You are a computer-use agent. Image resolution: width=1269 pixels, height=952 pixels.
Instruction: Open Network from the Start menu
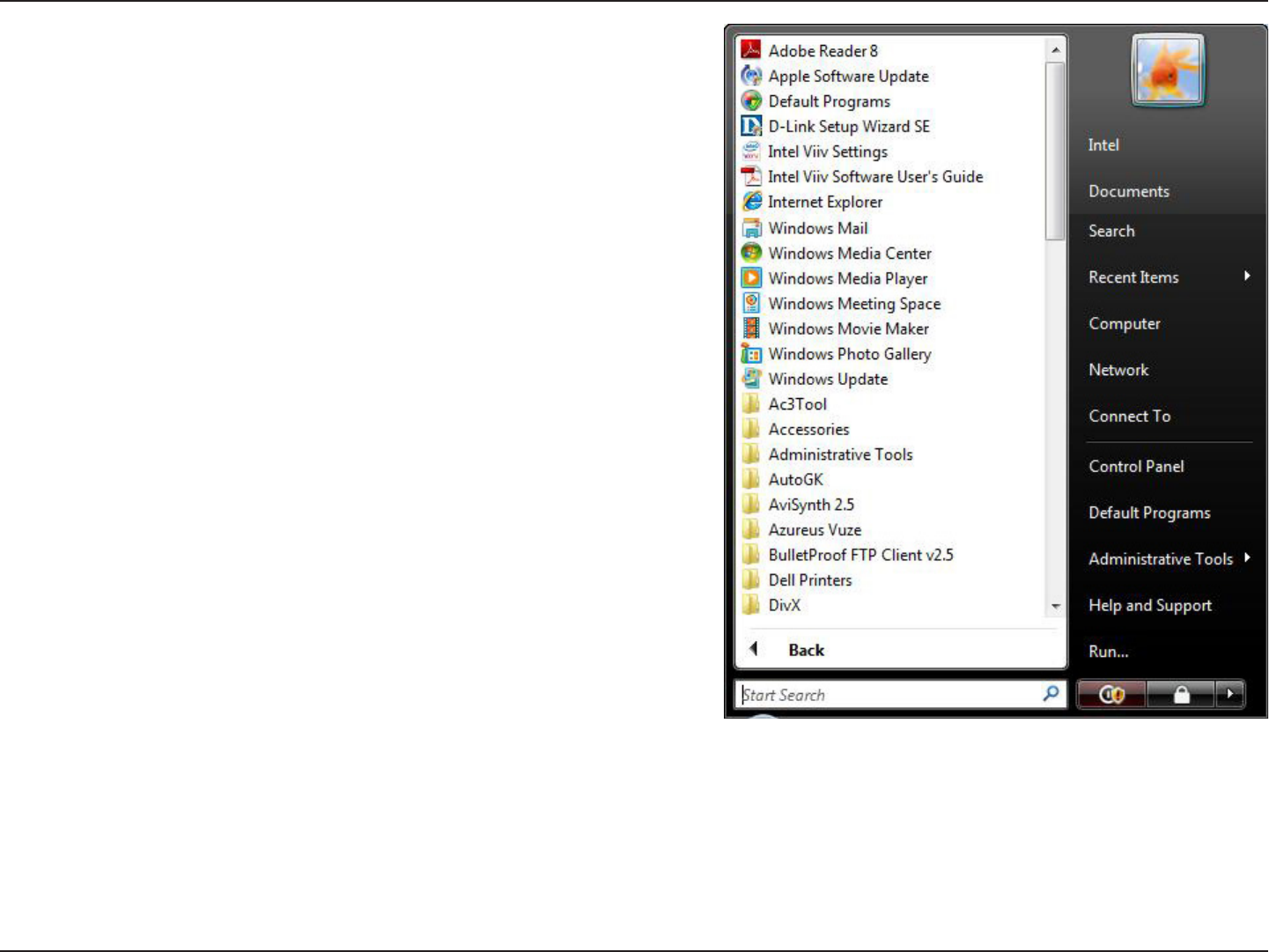point(1118,370)
